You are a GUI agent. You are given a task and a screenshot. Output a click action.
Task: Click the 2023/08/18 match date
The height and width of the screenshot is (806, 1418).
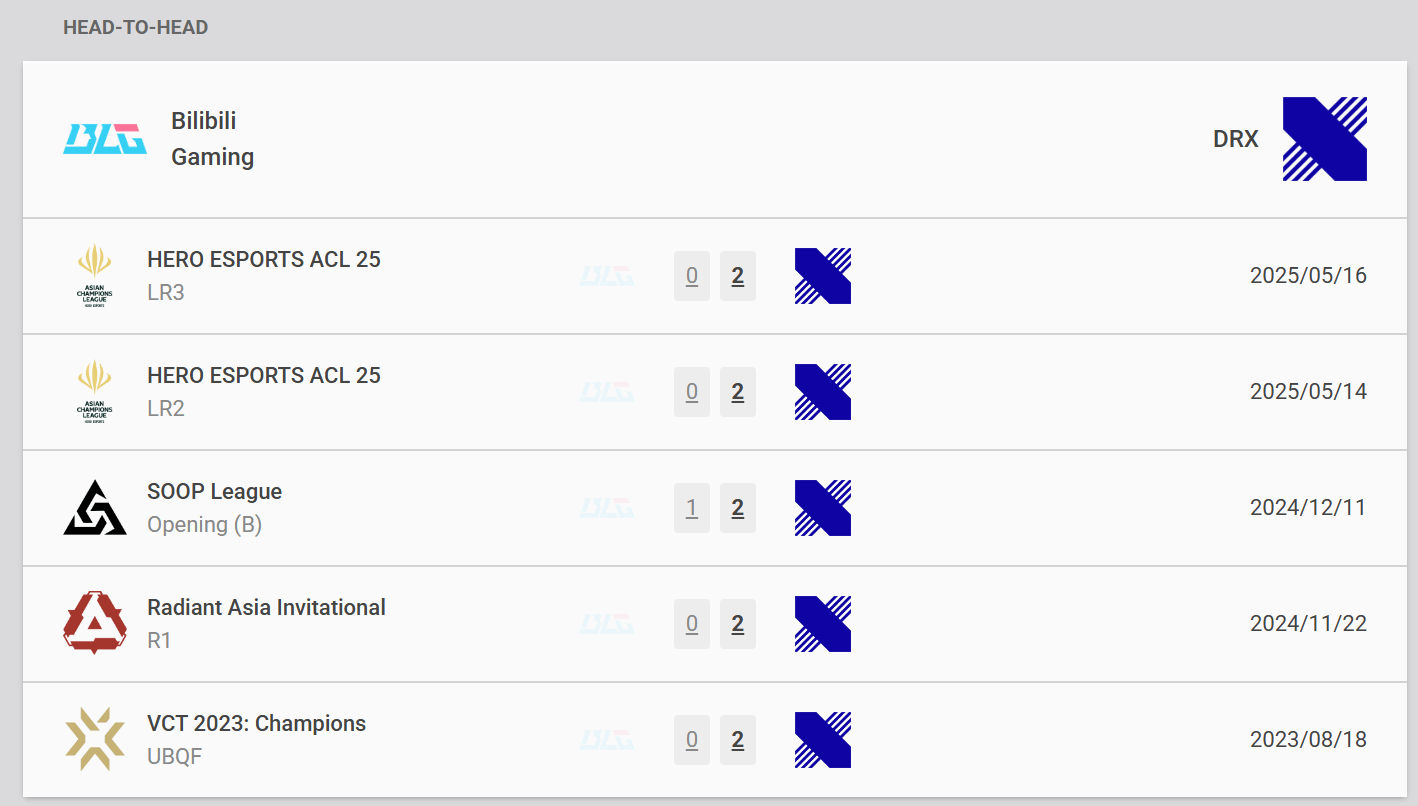1308,740
